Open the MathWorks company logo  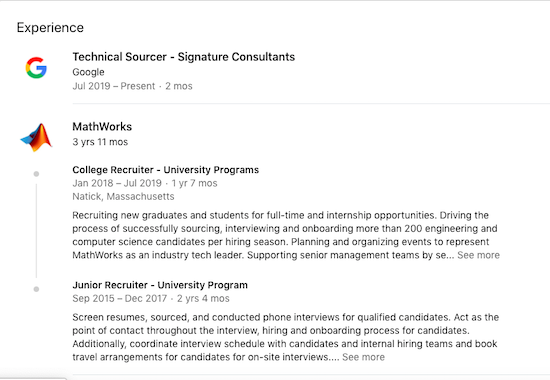click(36, 137)
